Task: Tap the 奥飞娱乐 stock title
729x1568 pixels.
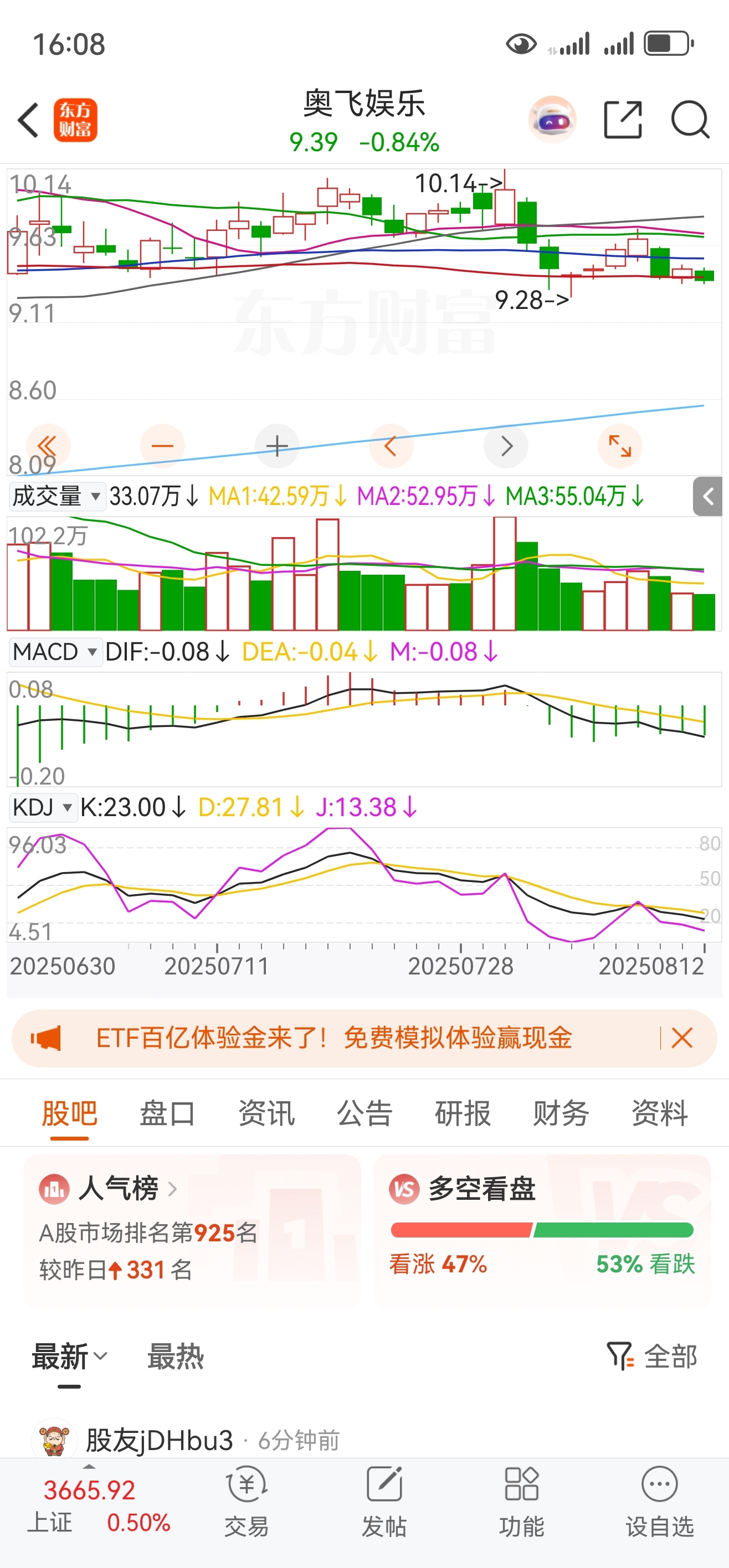Action: (x=364, y=103)
